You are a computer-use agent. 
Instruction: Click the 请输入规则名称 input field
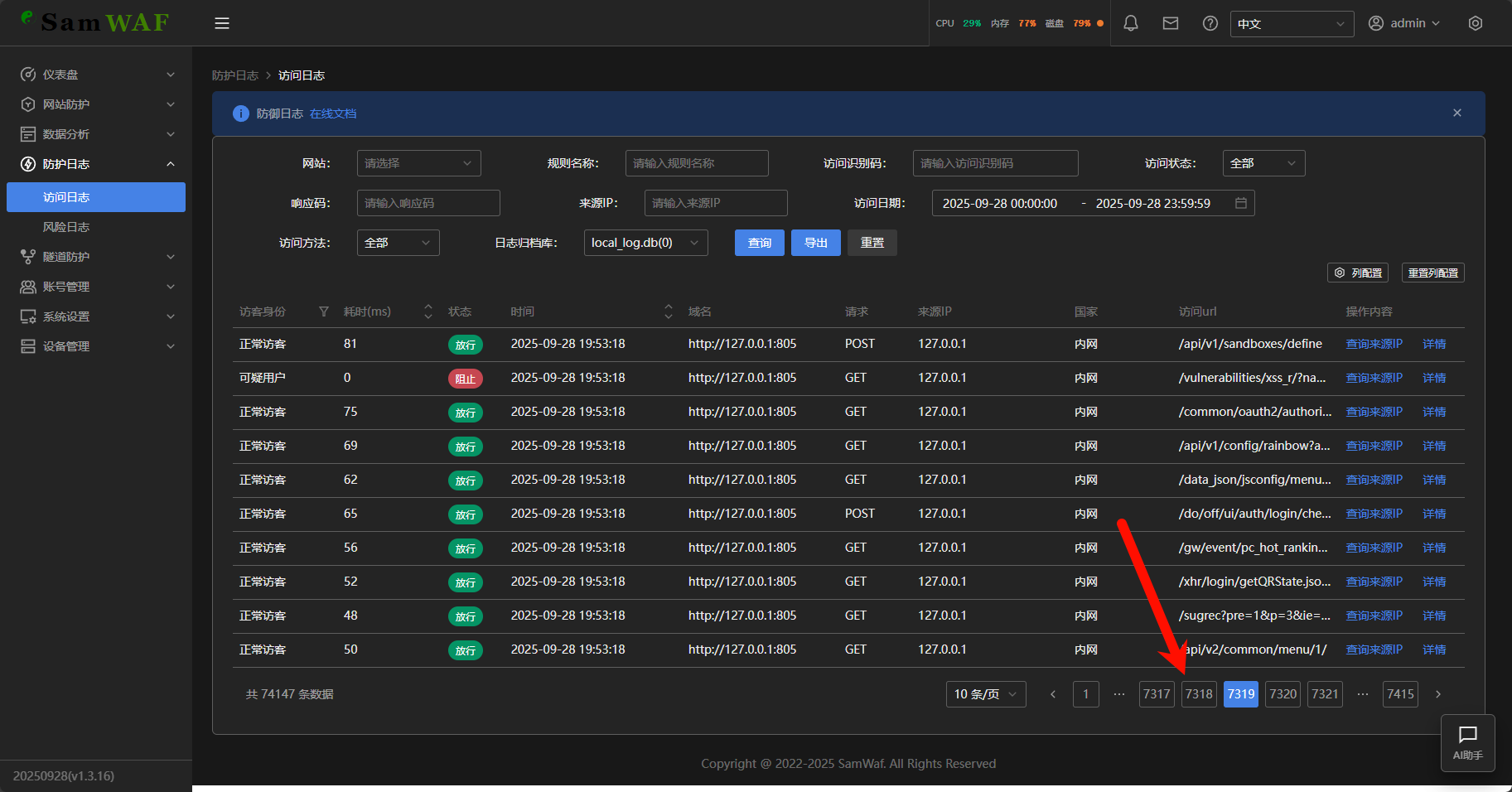point(696,163)
